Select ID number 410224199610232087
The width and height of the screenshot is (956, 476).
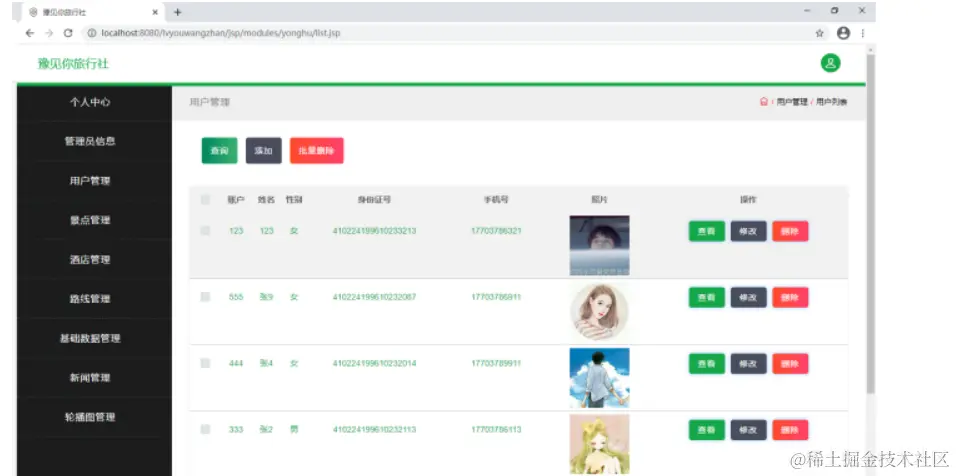(374, 297)
